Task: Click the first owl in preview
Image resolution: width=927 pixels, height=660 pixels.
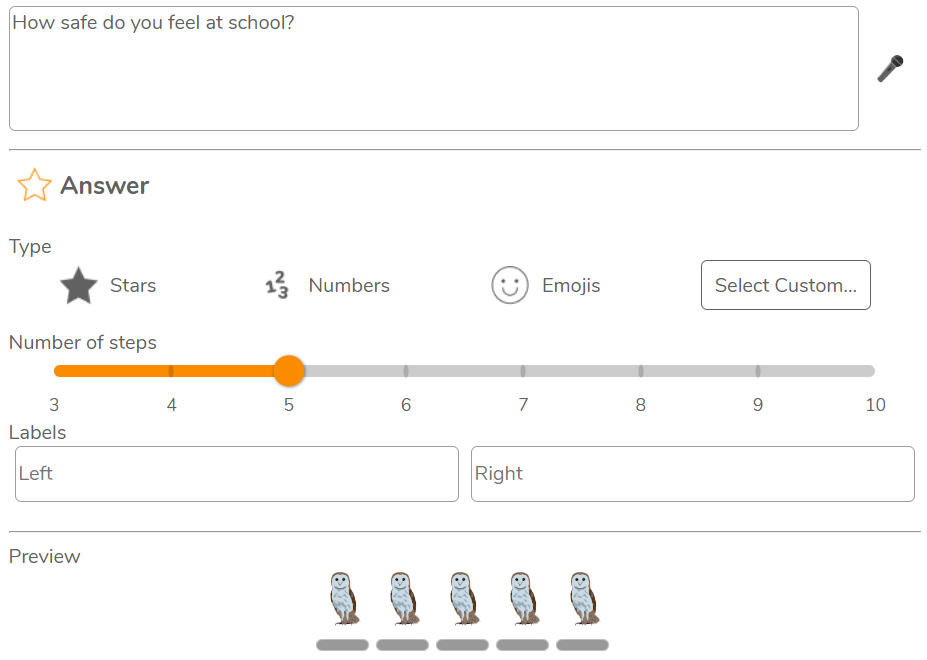Action: pos(343,598)
